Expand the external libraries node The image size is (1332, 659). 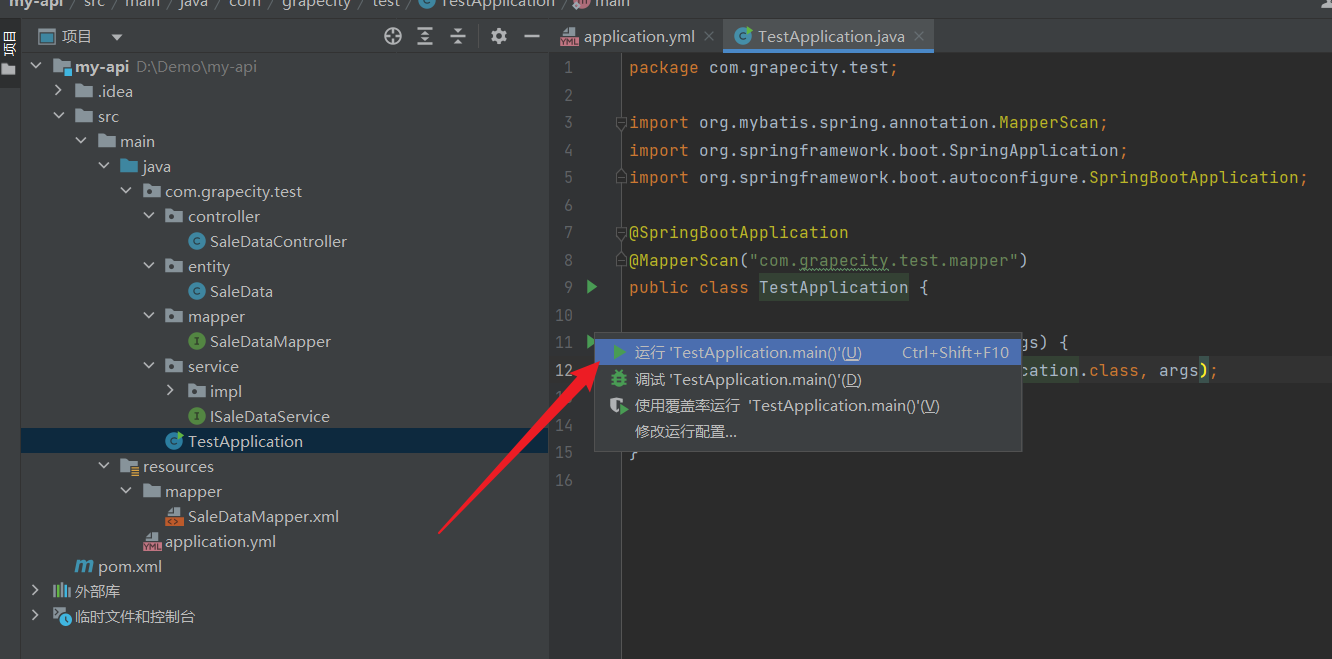pyautogui.click(x=36, y=591)
